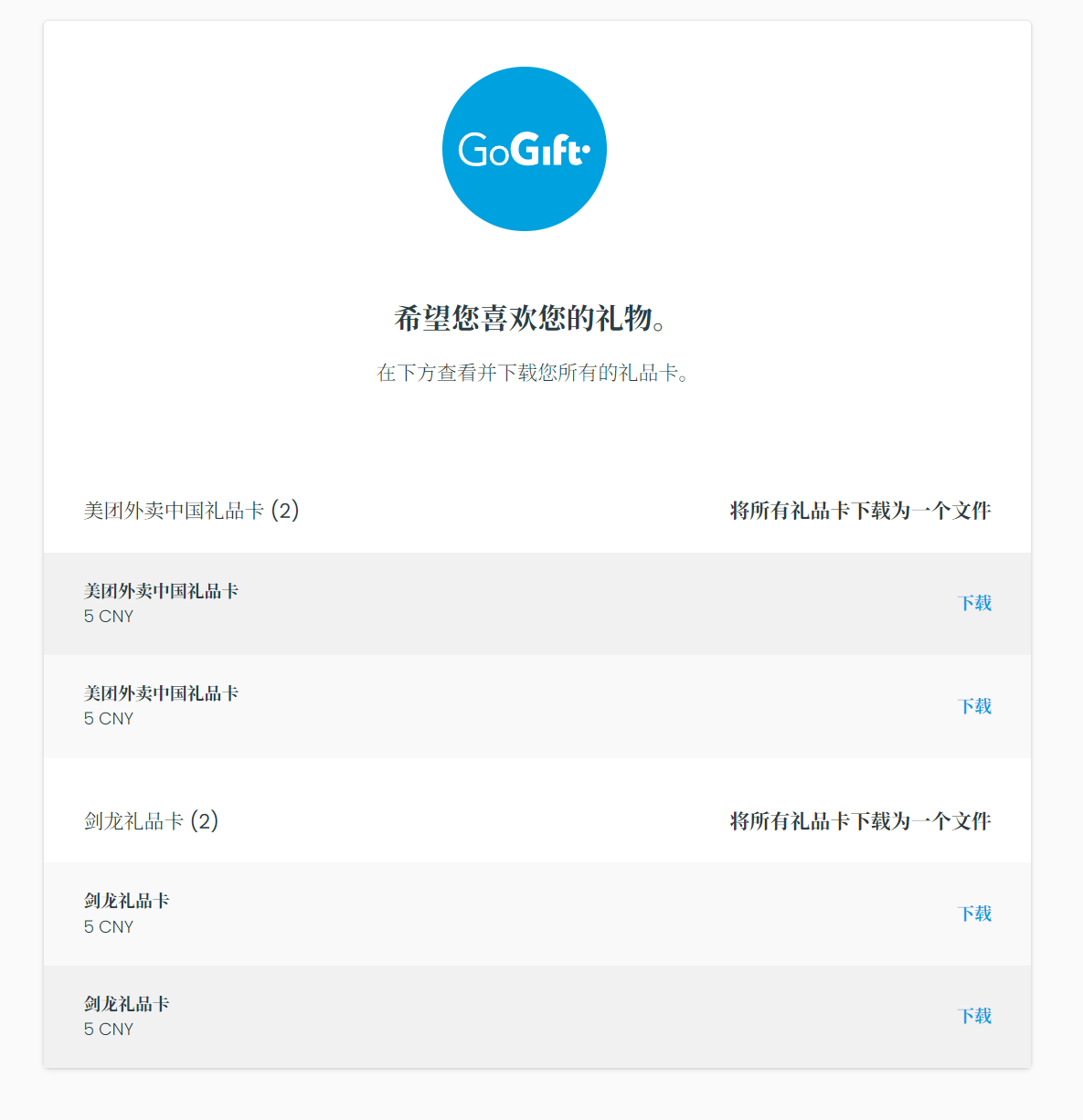
Task: Select the heading 希望您喜欢您的礼物。
Action: [531, 318]
